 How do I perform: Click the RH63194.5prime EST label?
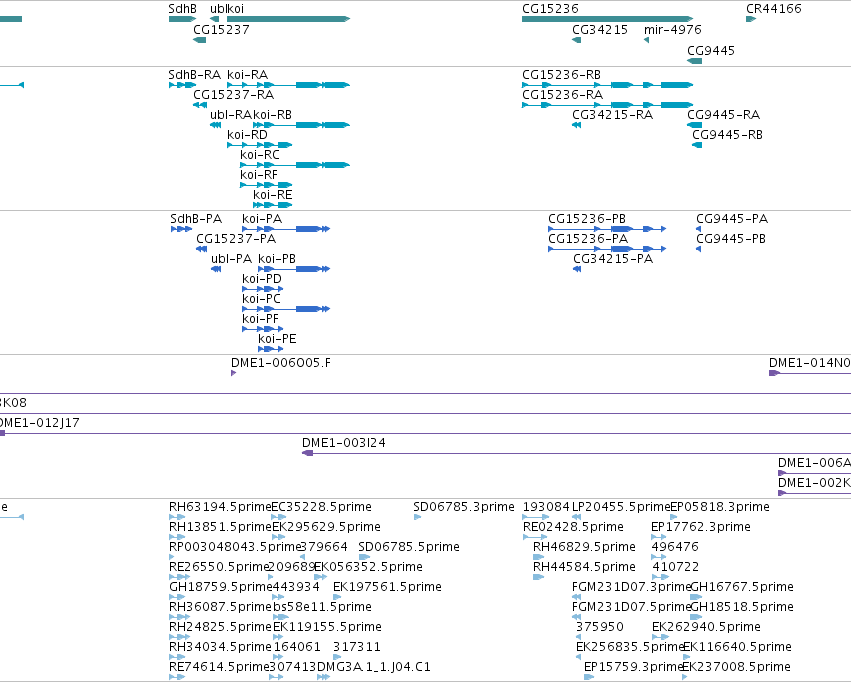click(220, 507)
